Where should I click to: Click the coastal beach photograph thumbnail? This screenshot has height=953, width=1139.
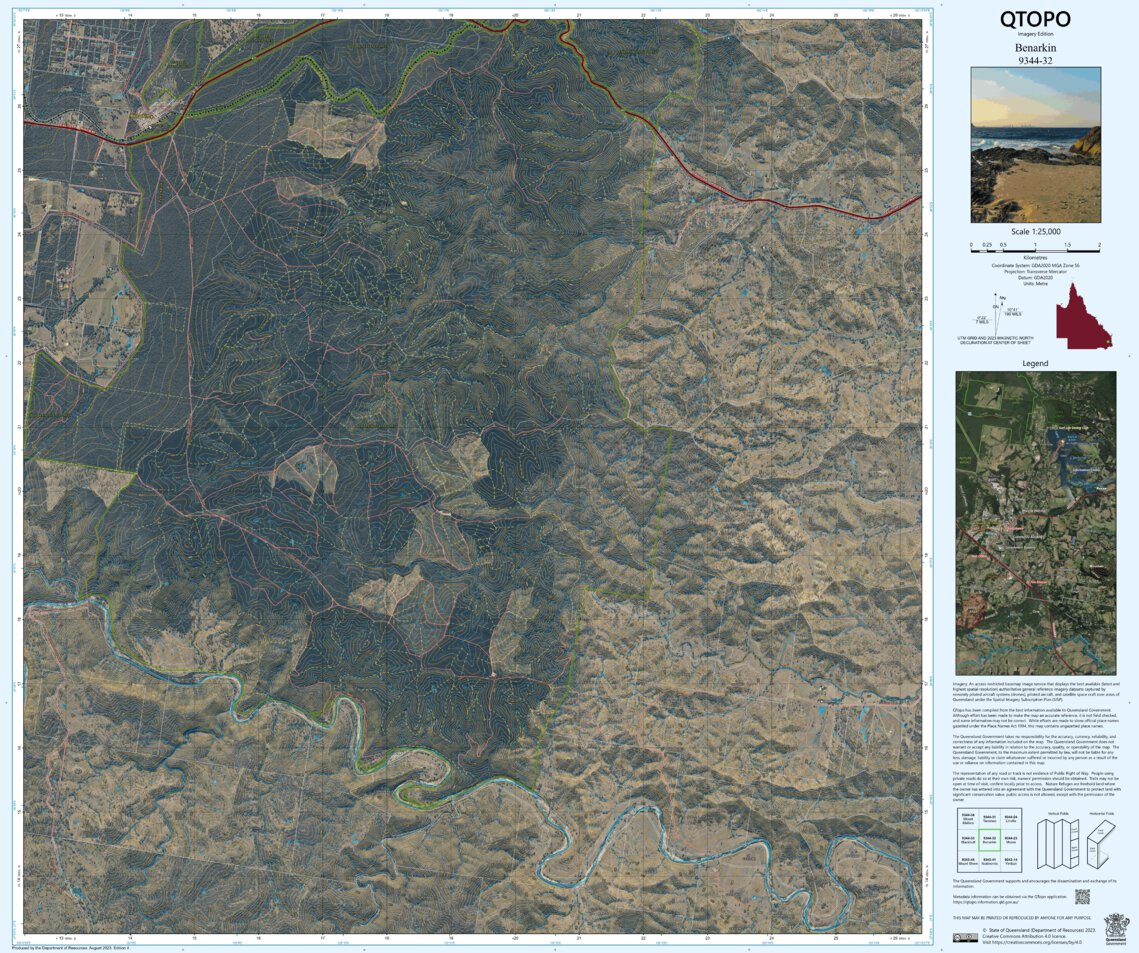(1037, 146)
